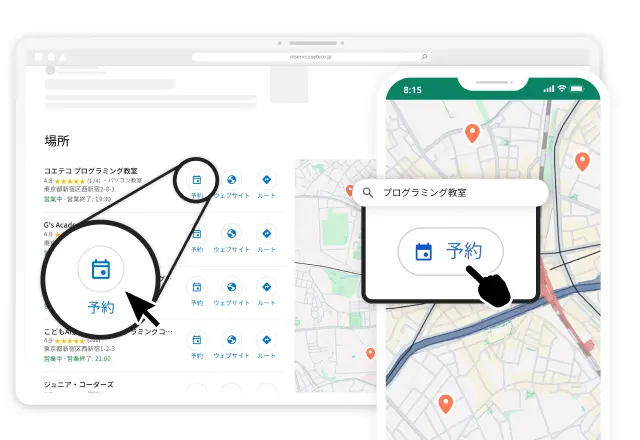Click 予約 icon in G's Academy row
The width and height of the screenshot is (640, 440).
[x=197, y=234]
